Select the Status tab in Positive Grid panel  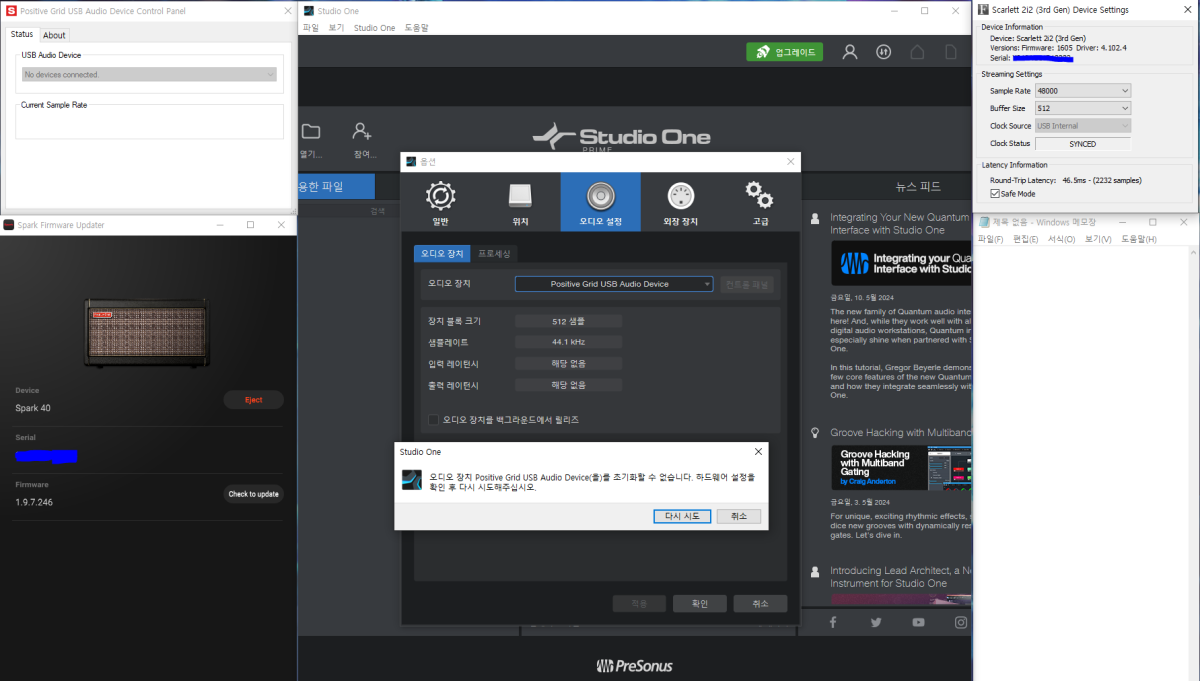pyautogui.click(x=22, y=34)
